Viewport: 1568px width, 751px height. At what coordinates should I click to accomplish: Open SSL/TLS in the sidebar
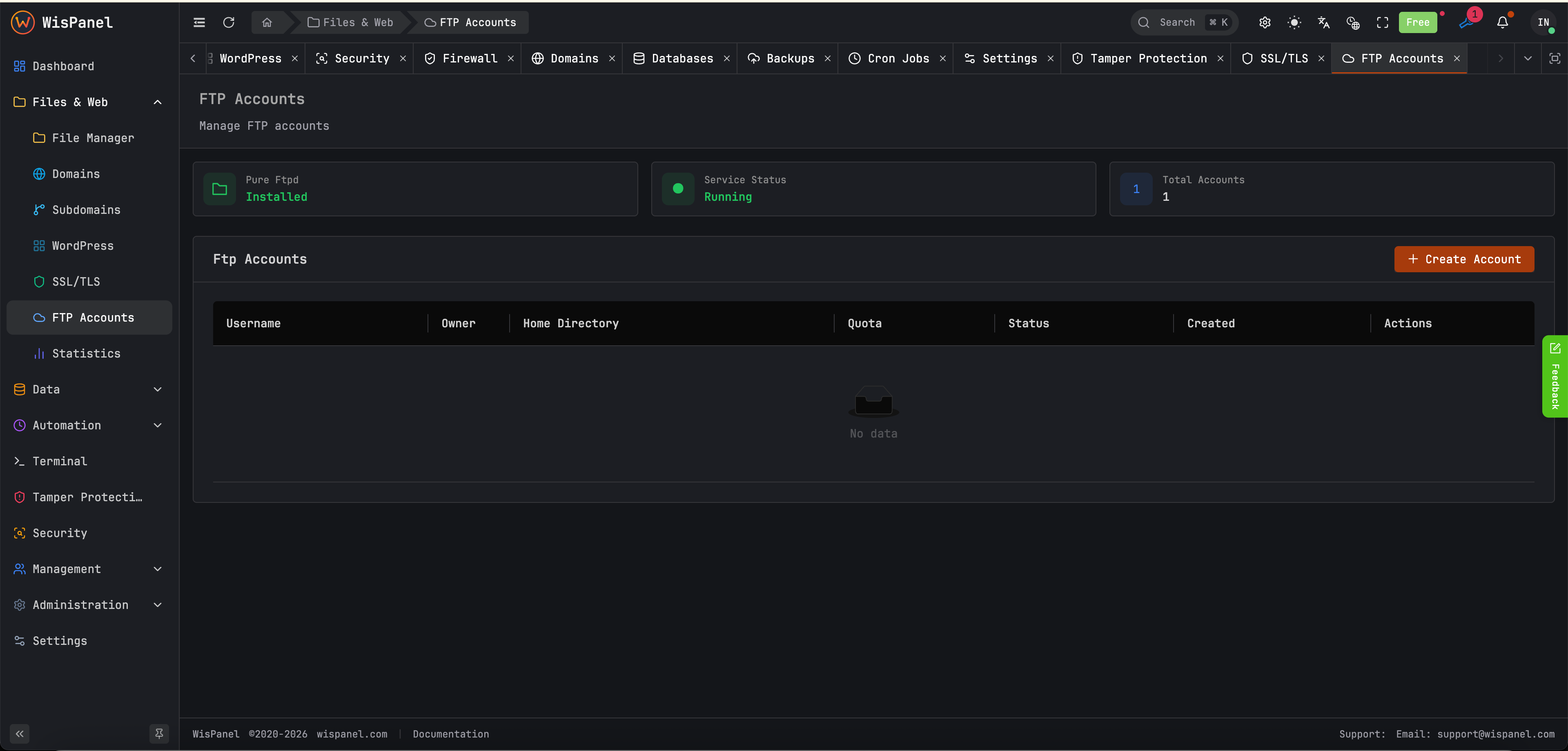[89, 281]
